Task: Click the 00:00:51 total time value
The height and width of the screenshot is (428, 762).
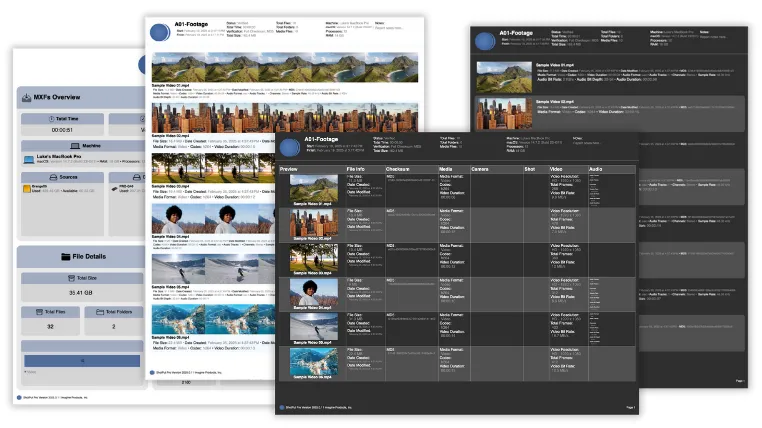Action: 62,130
